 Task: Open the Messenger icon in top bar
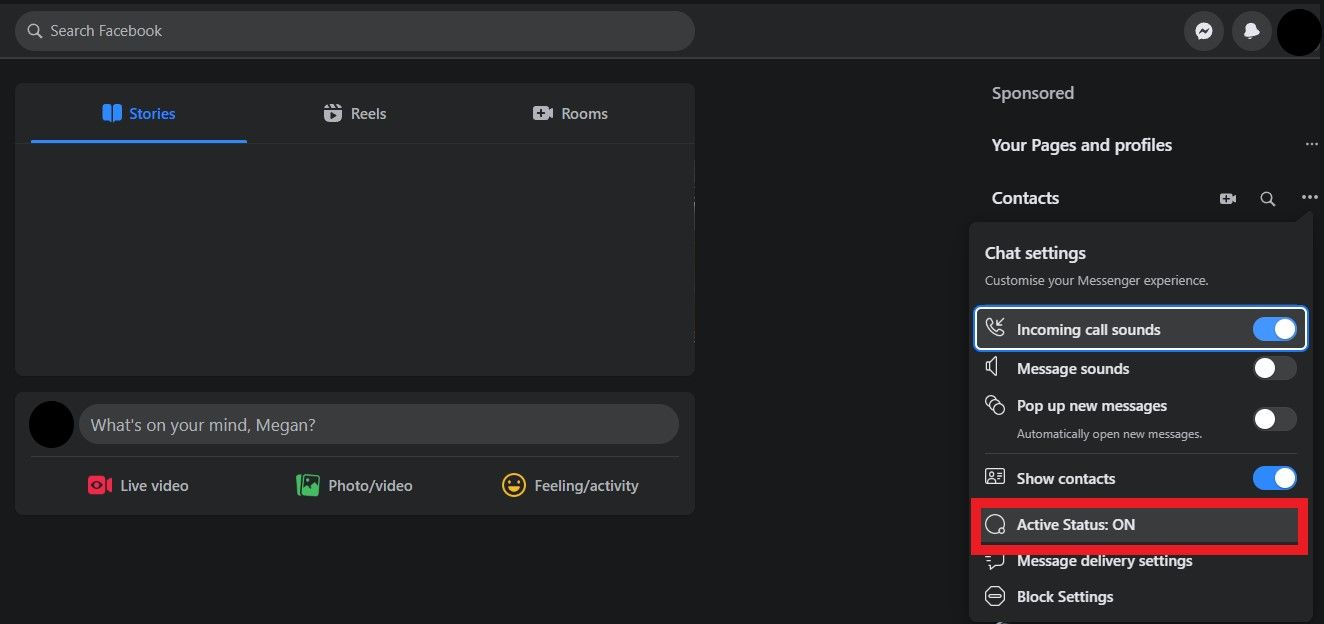click(x=1204, y=31)
